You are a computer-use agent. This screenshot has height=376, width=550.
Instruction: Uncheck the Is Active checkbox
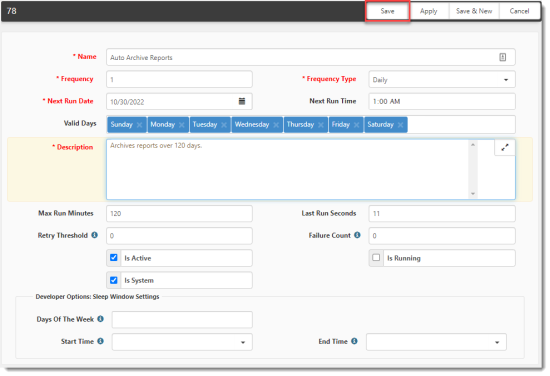[114, 257]
